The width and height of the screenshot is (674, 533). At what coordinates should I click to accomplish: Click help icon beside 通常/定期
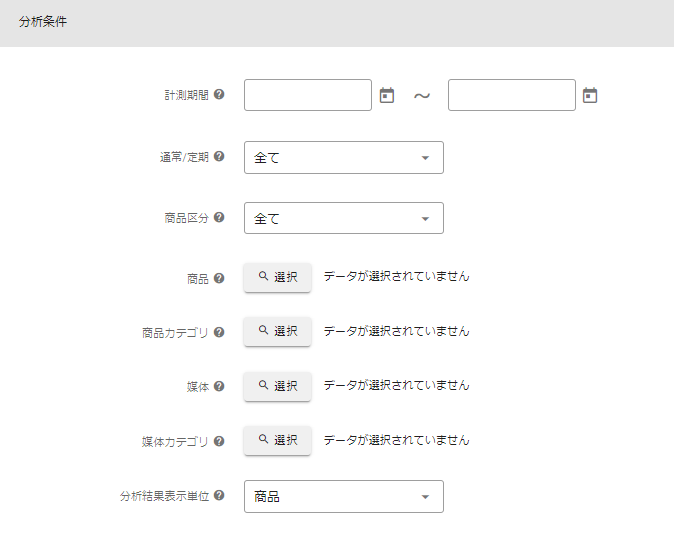point(219,157)
